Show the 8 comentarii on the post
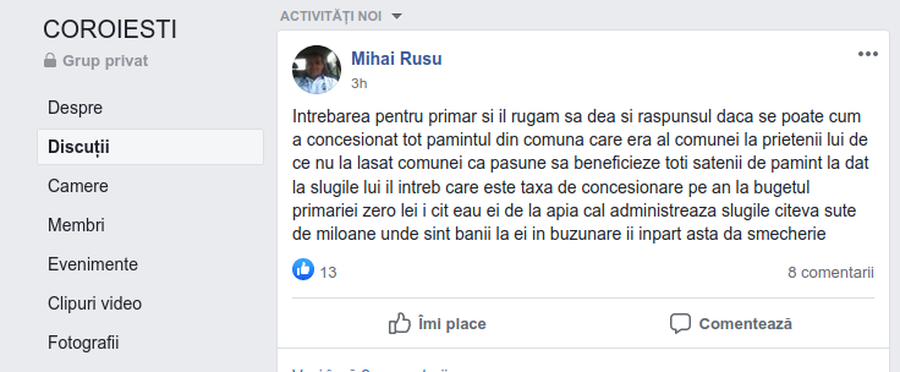Image resolution: width=900 pixels, height=372 pixels. (x=831, y=272)
